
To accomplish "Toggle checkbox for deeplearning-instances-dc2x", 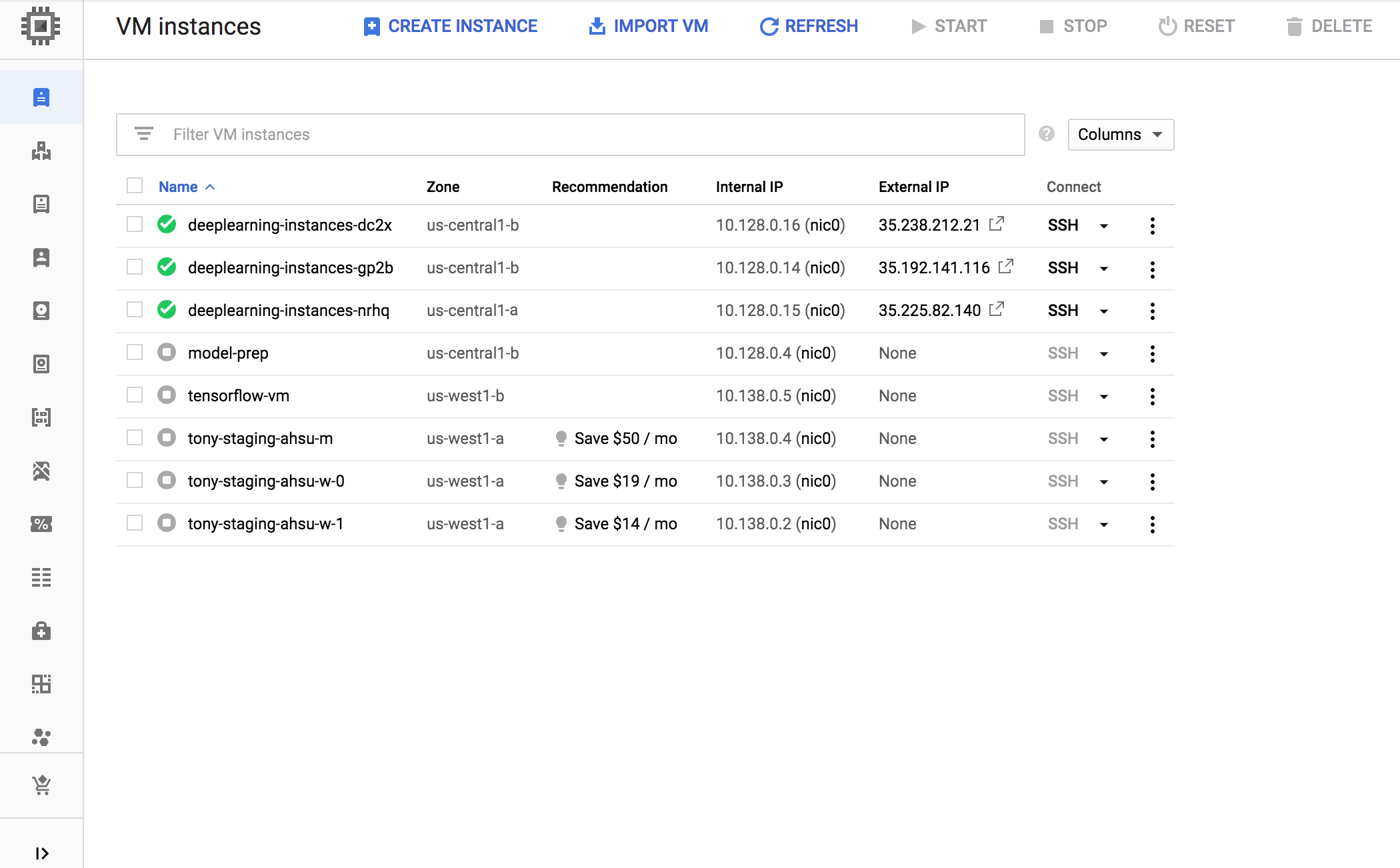I will pyautogui.click(x=135, y=225).
